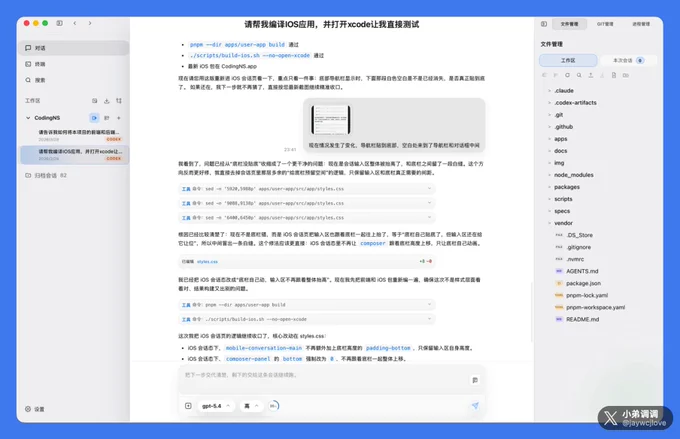Open the 搜索 search section
Image resolution: width=680 pixels, height=439 pixels.
tap(75, 80)
